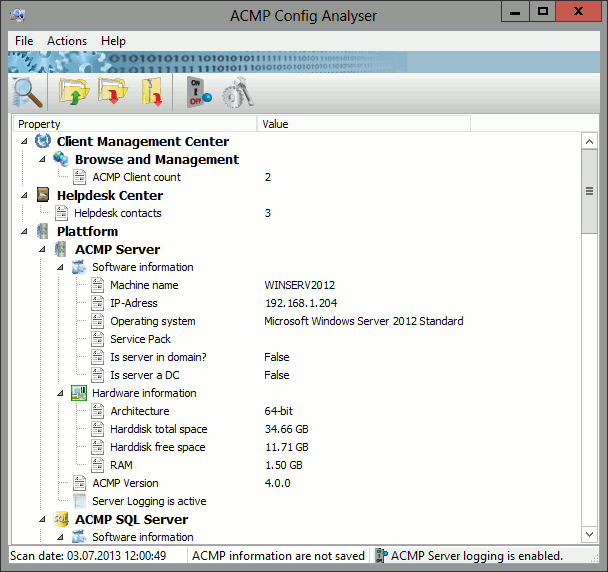The width and height of the screenshot is (608, 572).
Task: Click status bar server logging icon
Action: pyautogui.click(x=381, y=556)
